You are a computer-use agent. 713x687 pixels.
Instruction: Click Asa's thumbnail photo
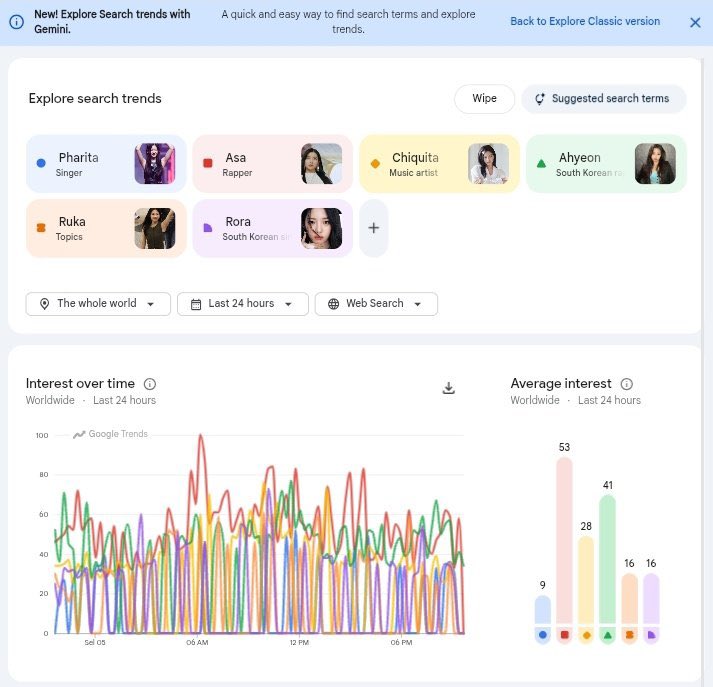pyautogui.click(x=321, y=164)
